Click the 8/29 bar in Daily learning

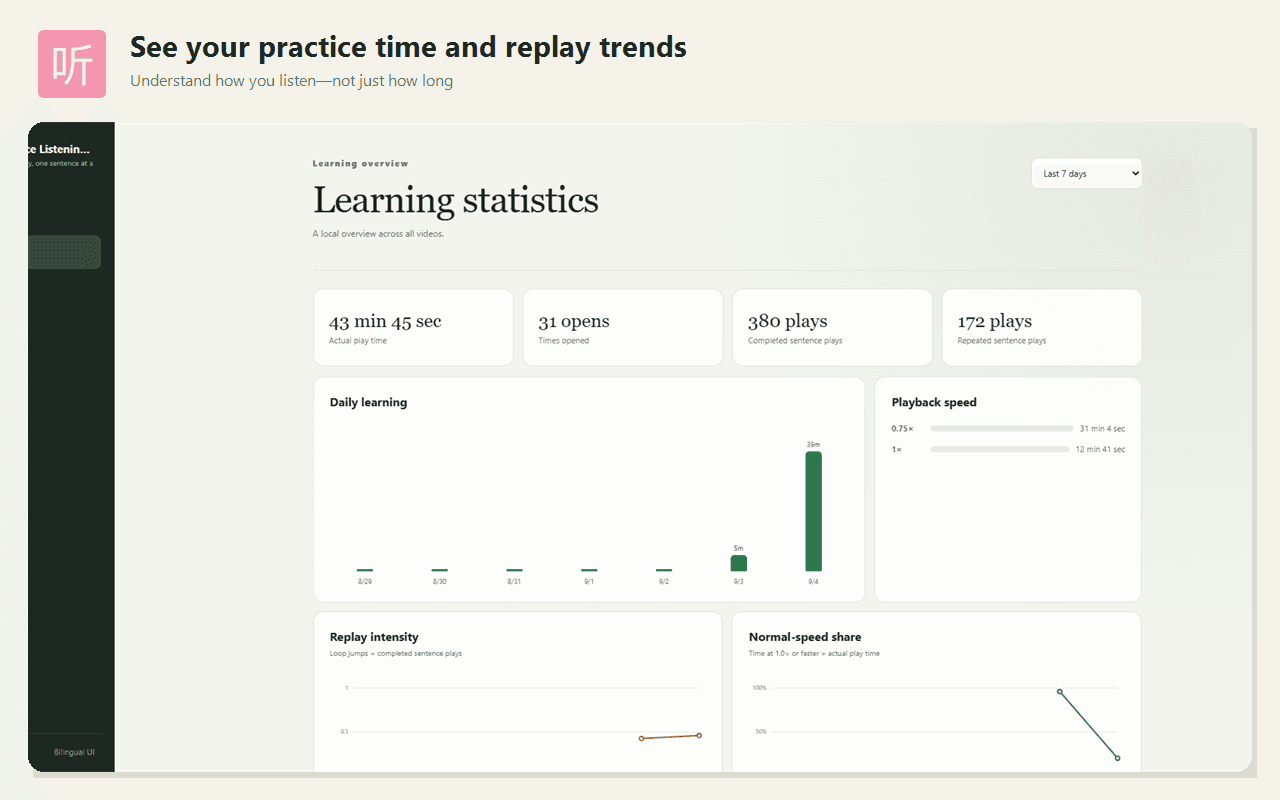(365, 570)
